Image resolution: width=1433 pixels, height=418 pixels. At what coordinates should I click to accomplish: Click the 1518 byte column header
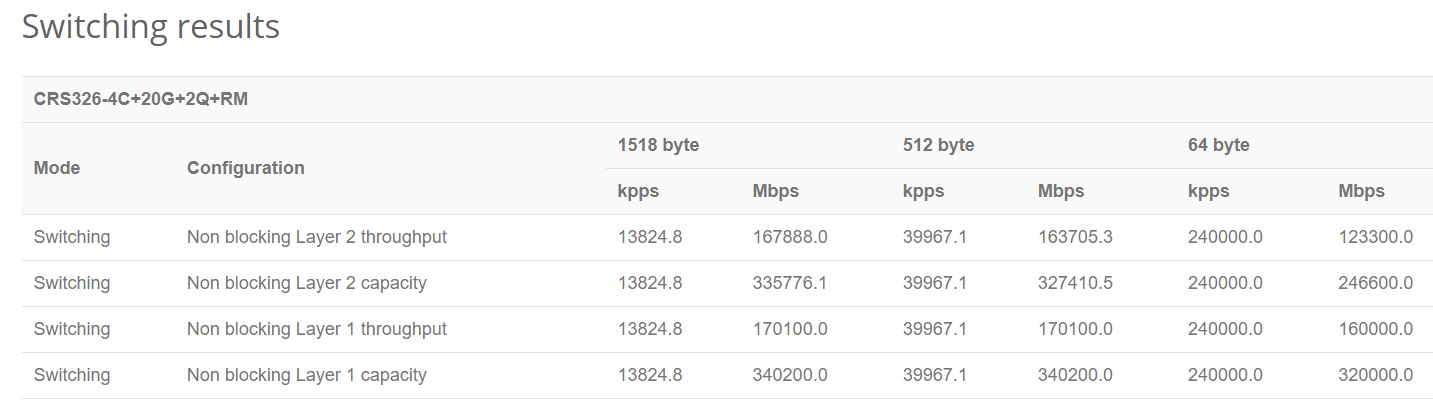[x=658, y=145]
